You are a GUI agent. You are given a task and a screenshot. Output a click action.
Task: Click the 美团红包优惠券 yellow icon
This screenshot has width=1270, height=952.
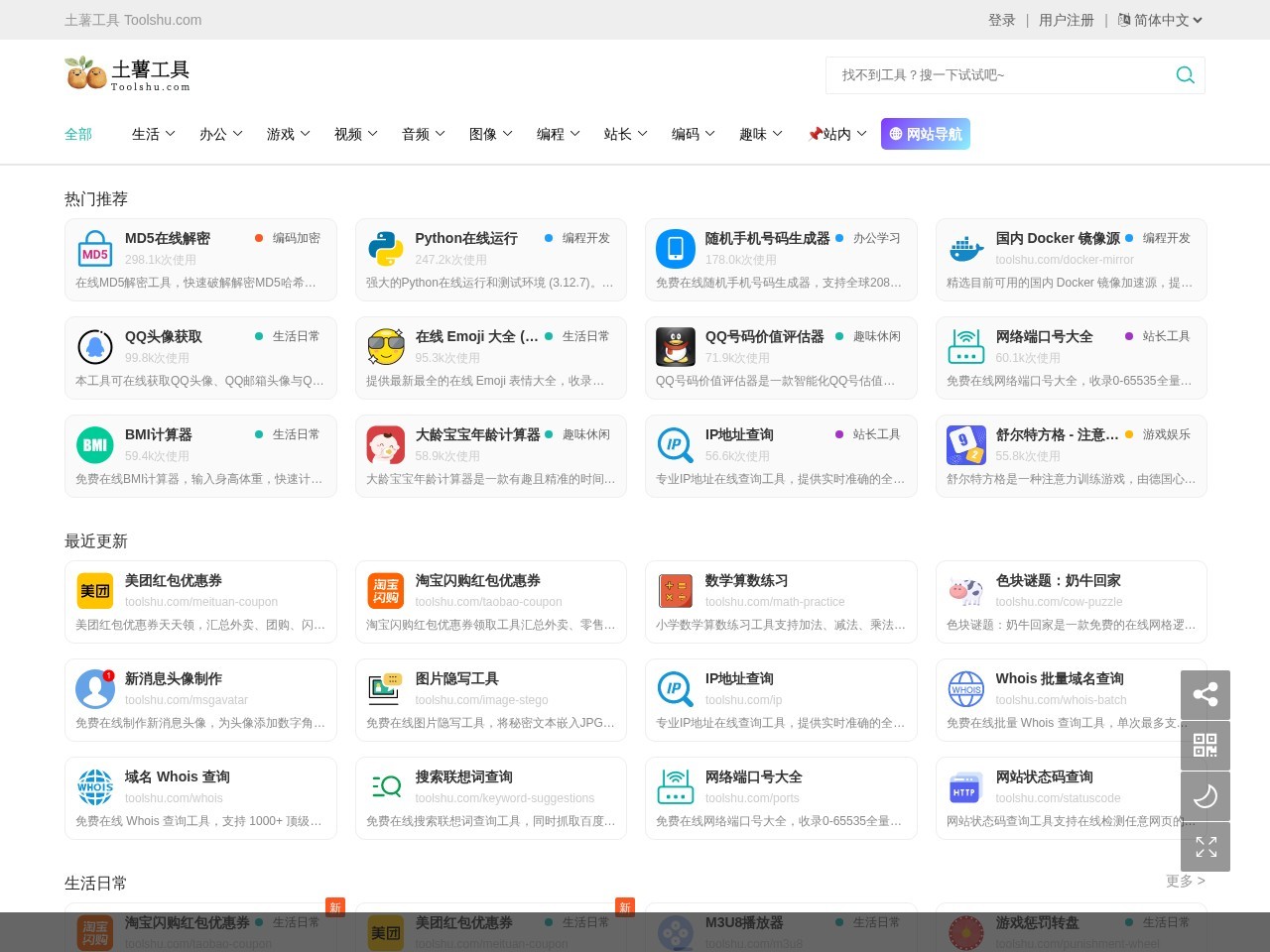(95, 591)
